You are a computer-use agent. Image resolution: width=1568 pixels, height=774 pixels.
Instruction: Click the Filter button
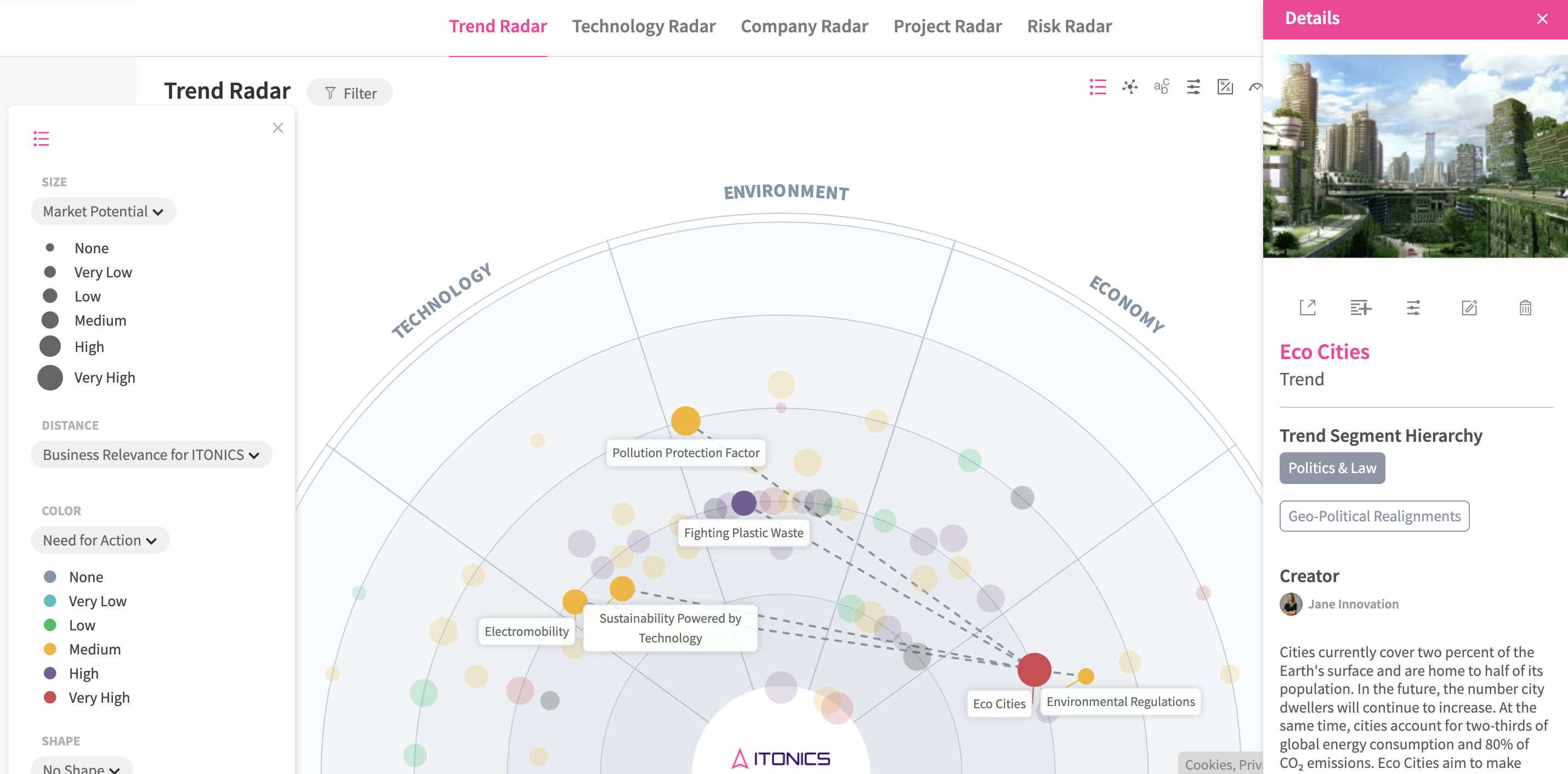coord(350,93)
